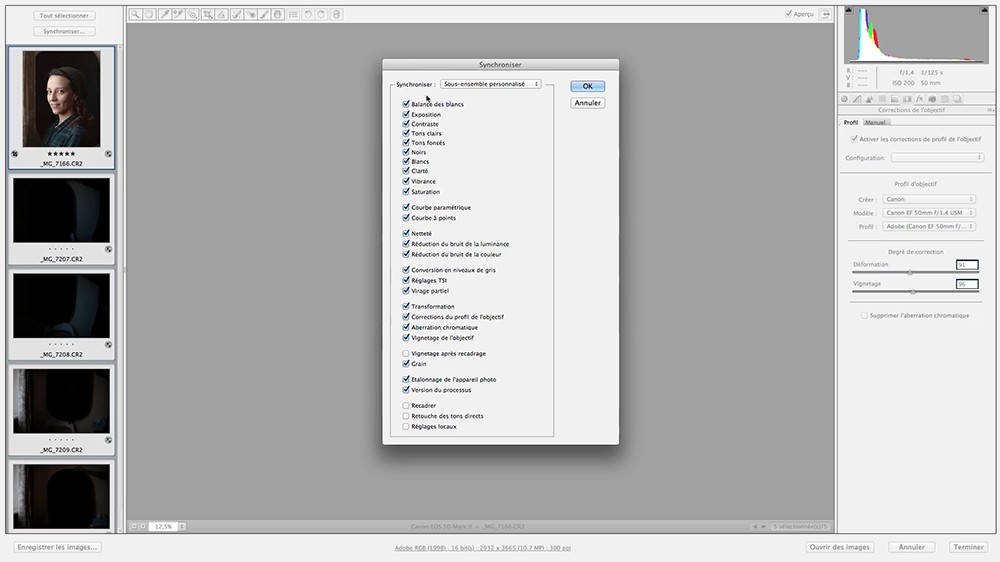Open the Snapshots panel icon
1000x562 pixels.
click(x=957, y=99)
